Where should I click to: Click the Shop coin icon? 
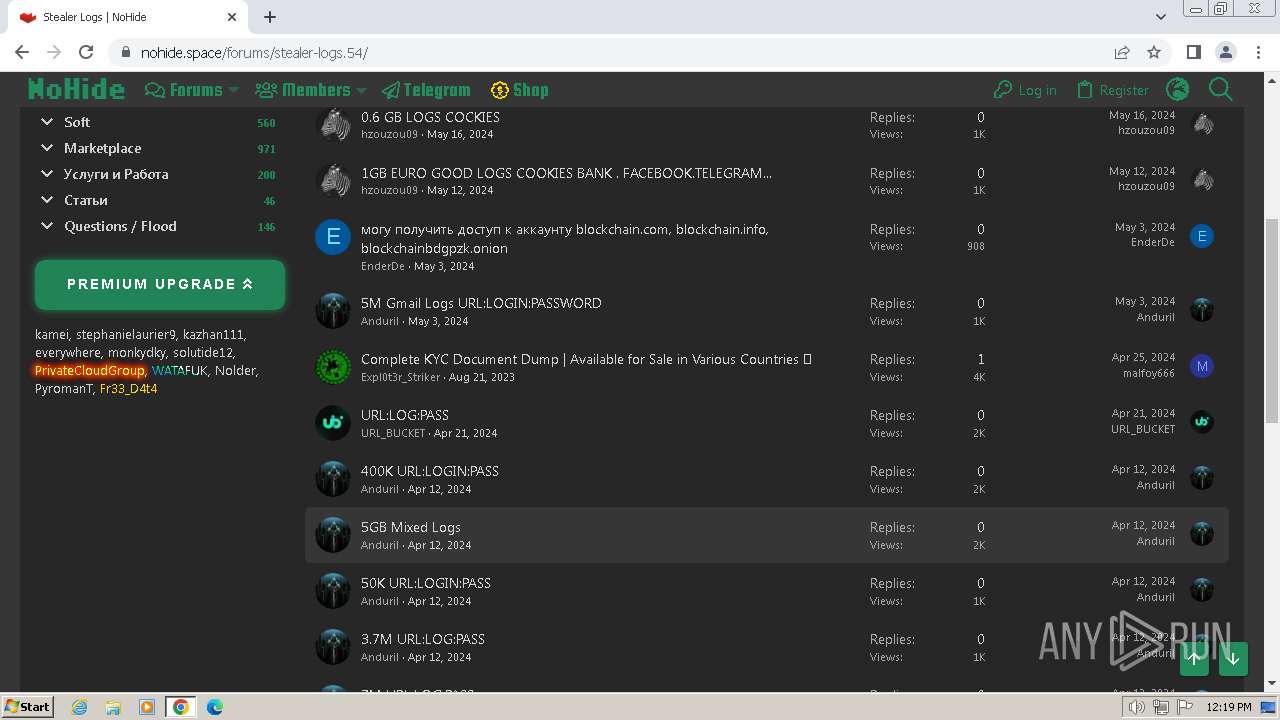point(500,90)
